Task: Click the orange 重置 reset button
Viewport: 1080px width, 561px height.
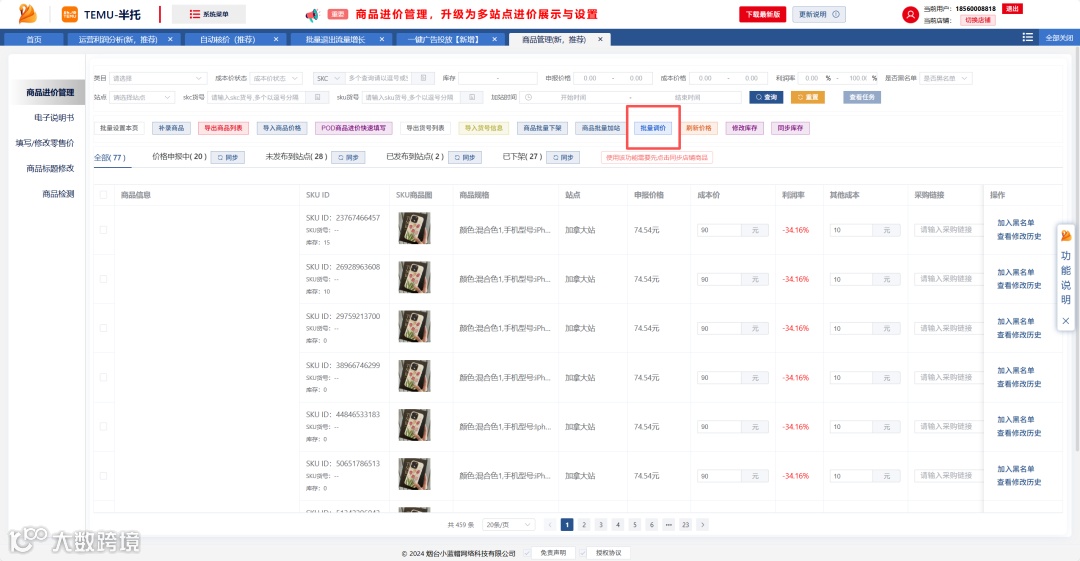Action: [x=808, y=97]
